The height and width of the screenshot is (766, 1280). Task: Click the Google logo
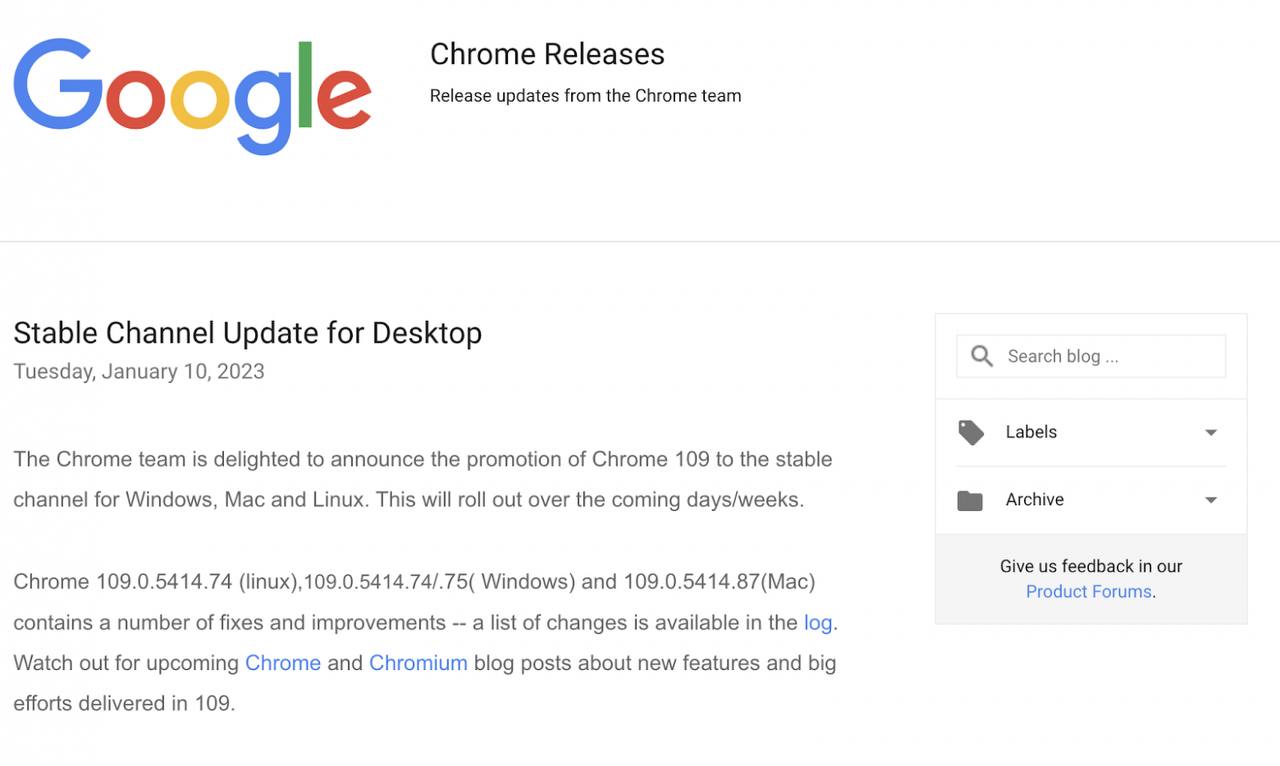pyautogui.click(x=192, y=96)
